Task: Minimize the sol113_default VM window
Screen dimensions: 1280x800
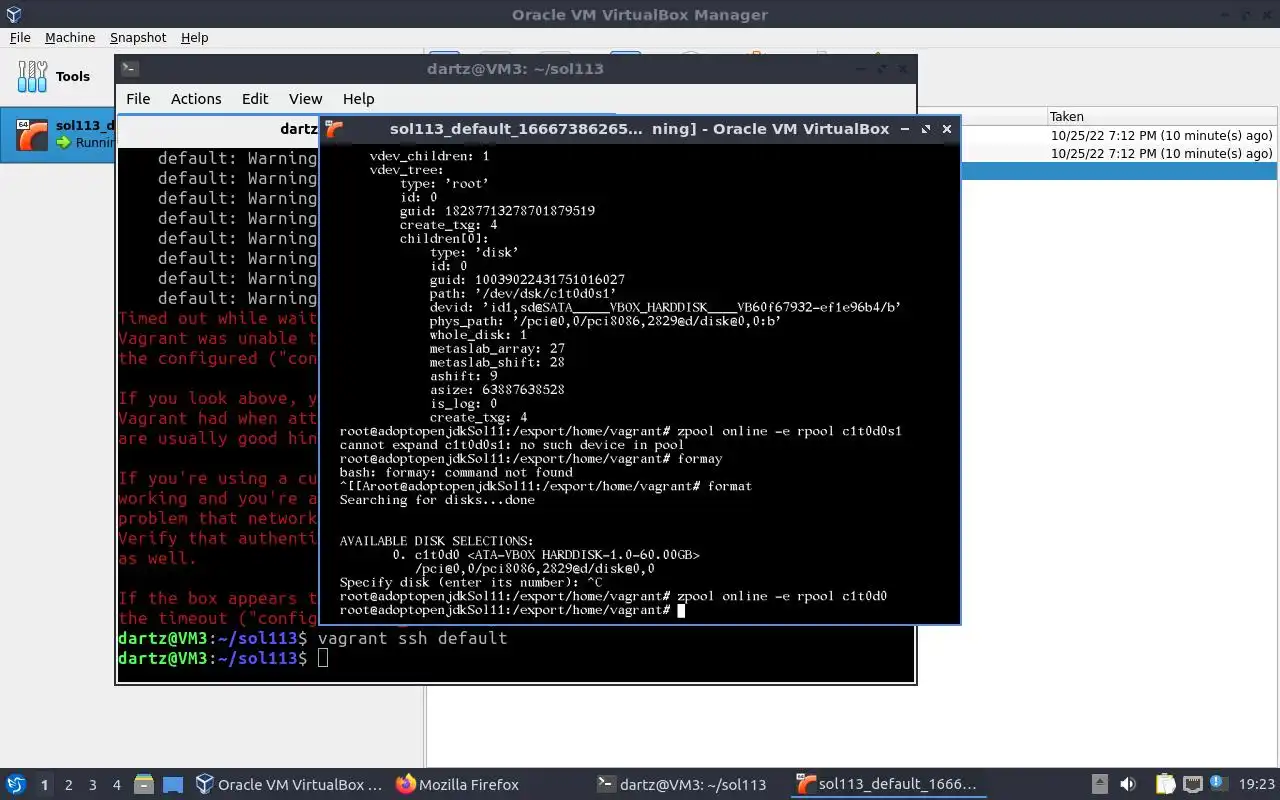Action: tap(905, 129)
